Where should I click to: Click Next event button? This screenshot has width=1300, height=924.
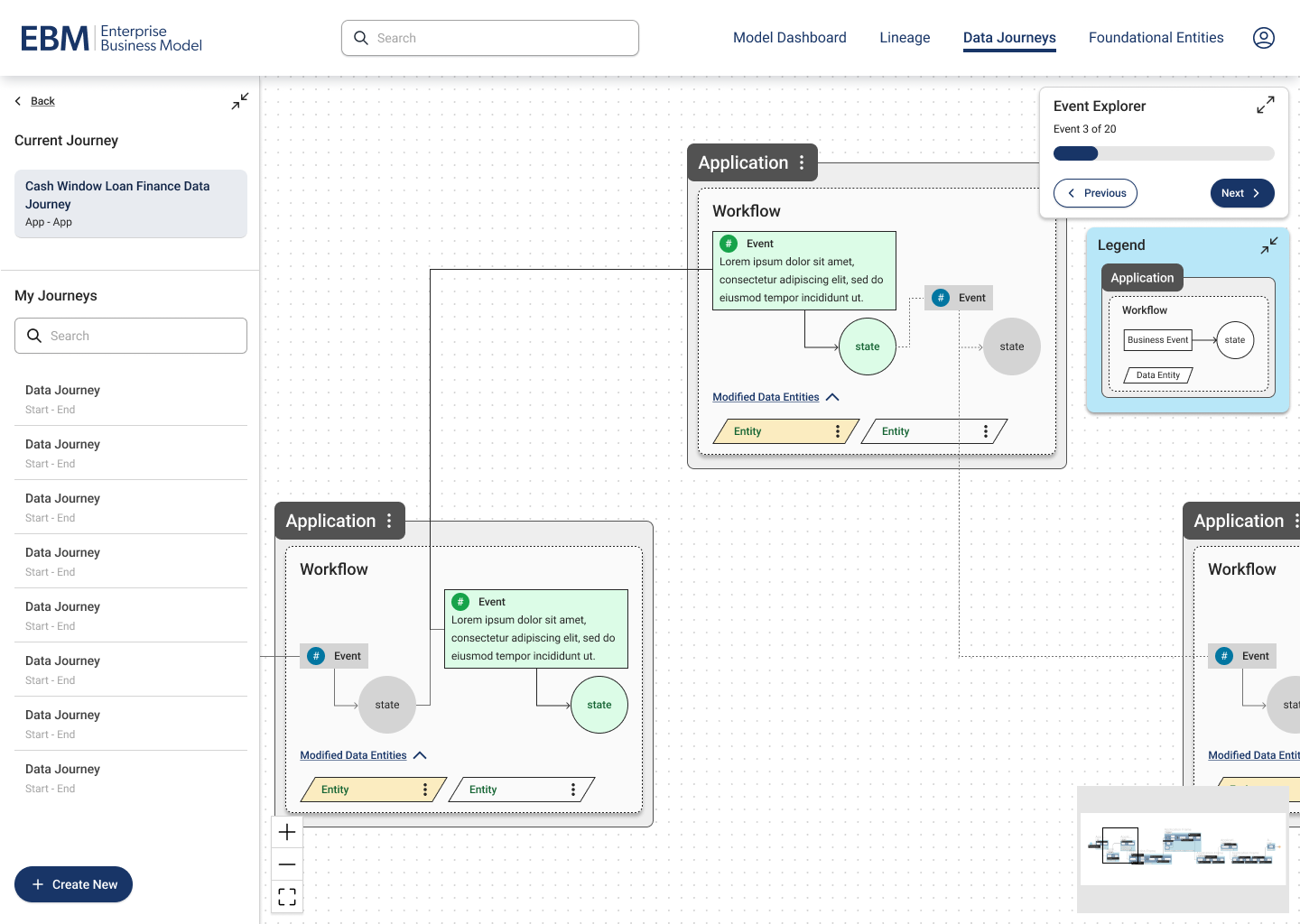pos(1242,193)
